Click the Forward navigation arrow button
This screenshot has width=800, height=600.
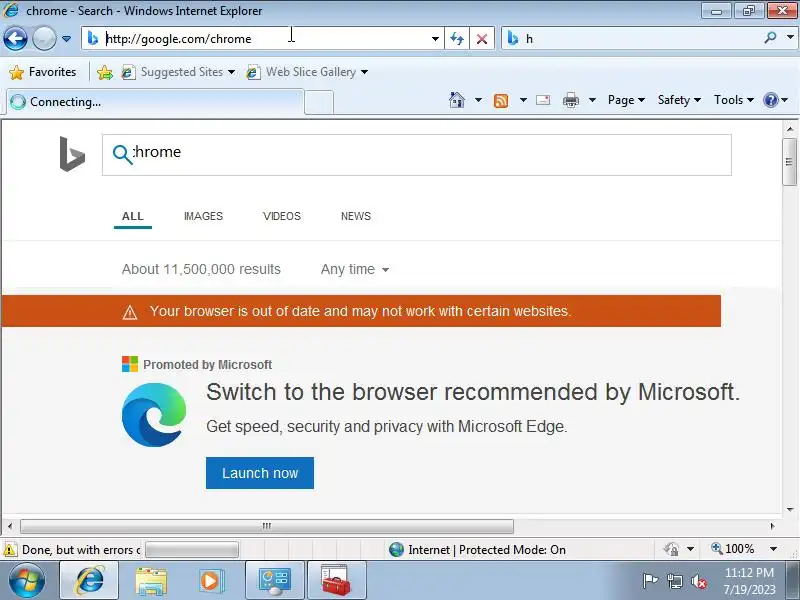pyautogui.click(x=44, y=38)
